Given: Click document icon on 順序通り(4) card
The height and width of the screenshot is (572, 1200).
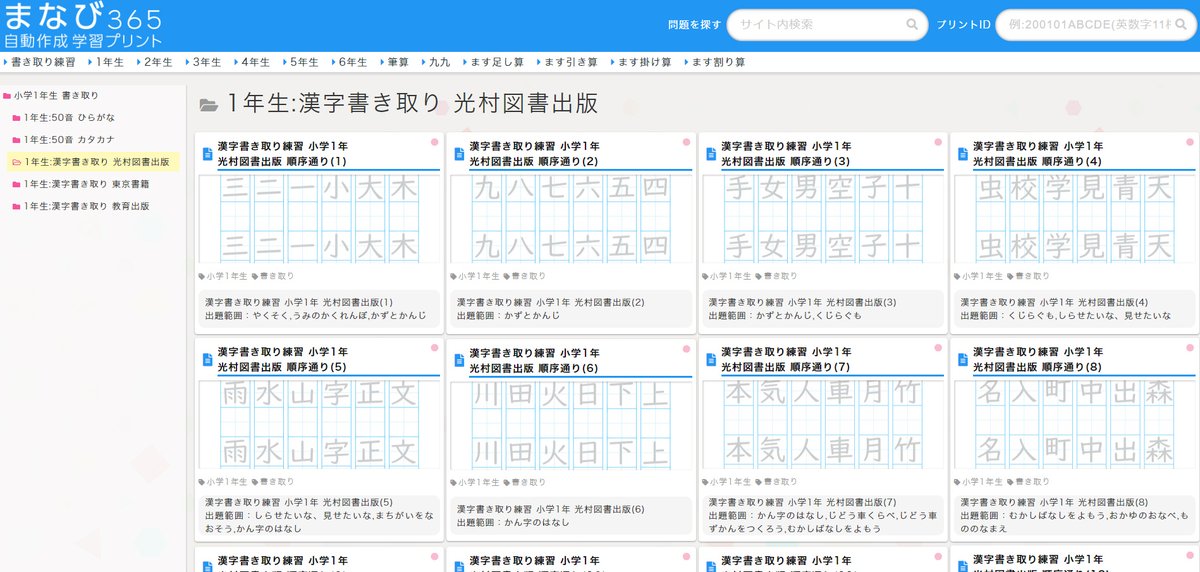Looking at the screenshot, I should pyautogui.click(x=963, y=153).
